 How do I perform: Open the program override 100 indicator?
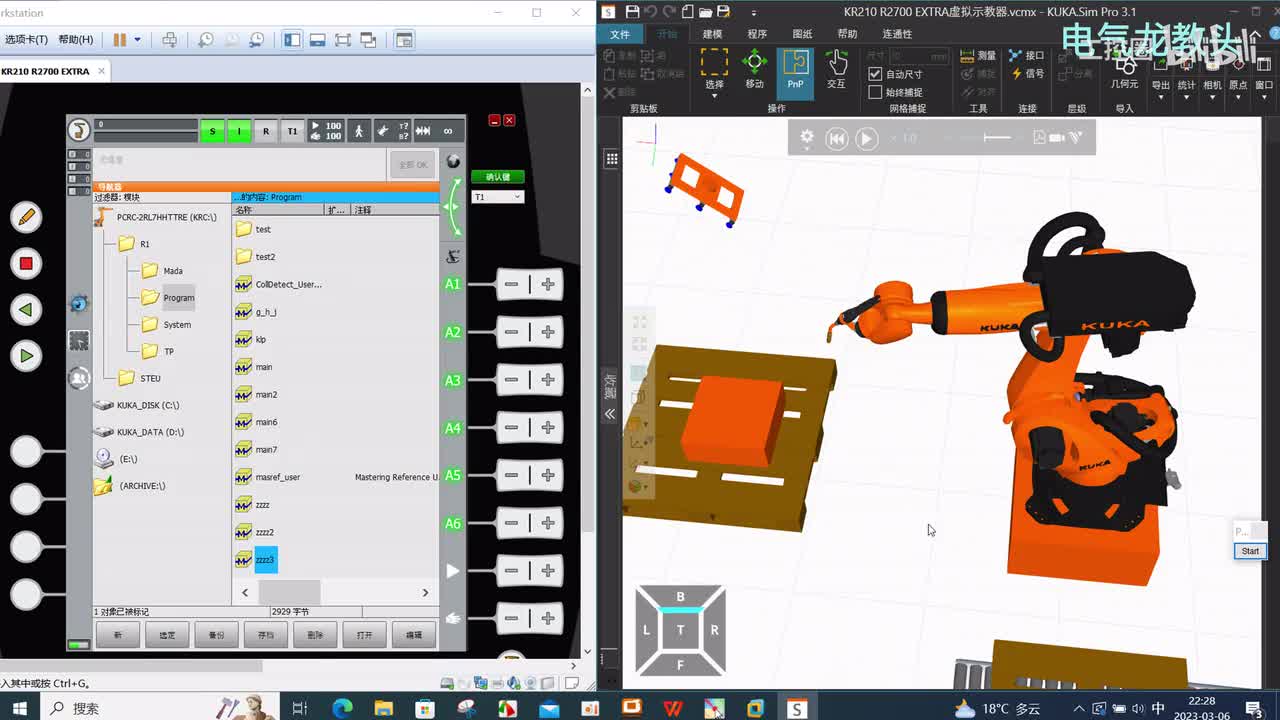coord(326,131)
